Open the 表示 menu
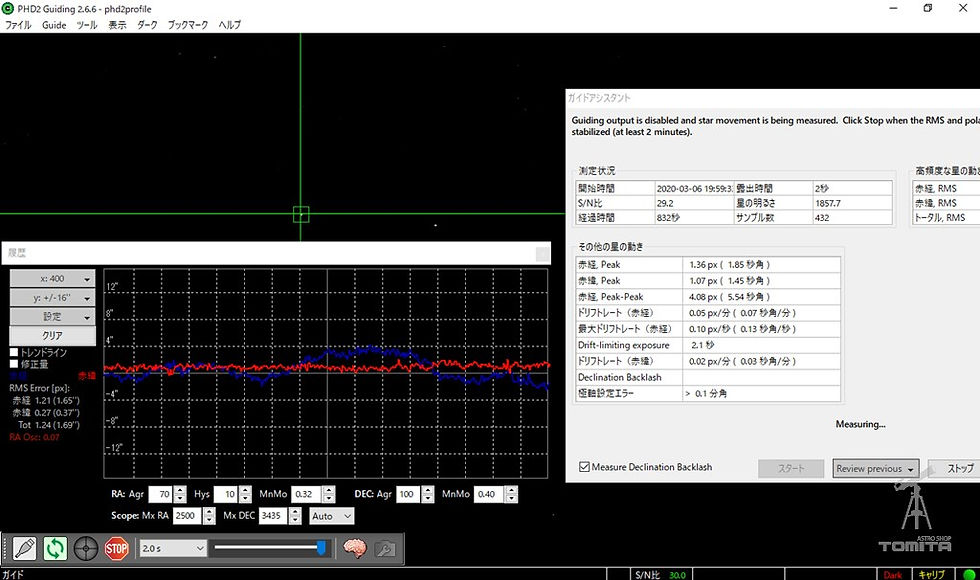This screenshot has height=580, width=980. (x=118, y=25)
